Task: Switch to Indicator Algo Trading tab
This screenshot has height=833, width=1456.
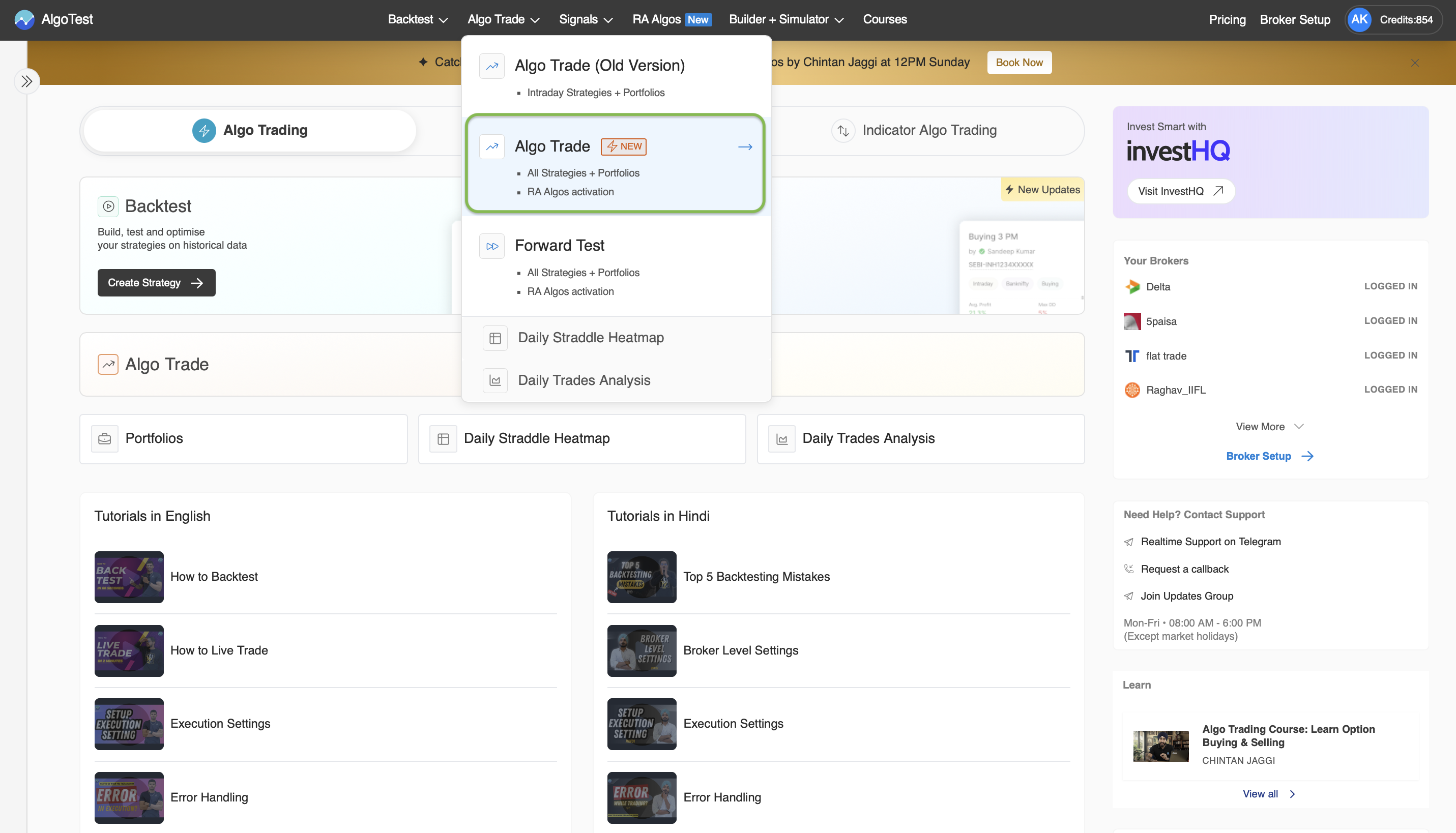Action: tap(914, 130)
